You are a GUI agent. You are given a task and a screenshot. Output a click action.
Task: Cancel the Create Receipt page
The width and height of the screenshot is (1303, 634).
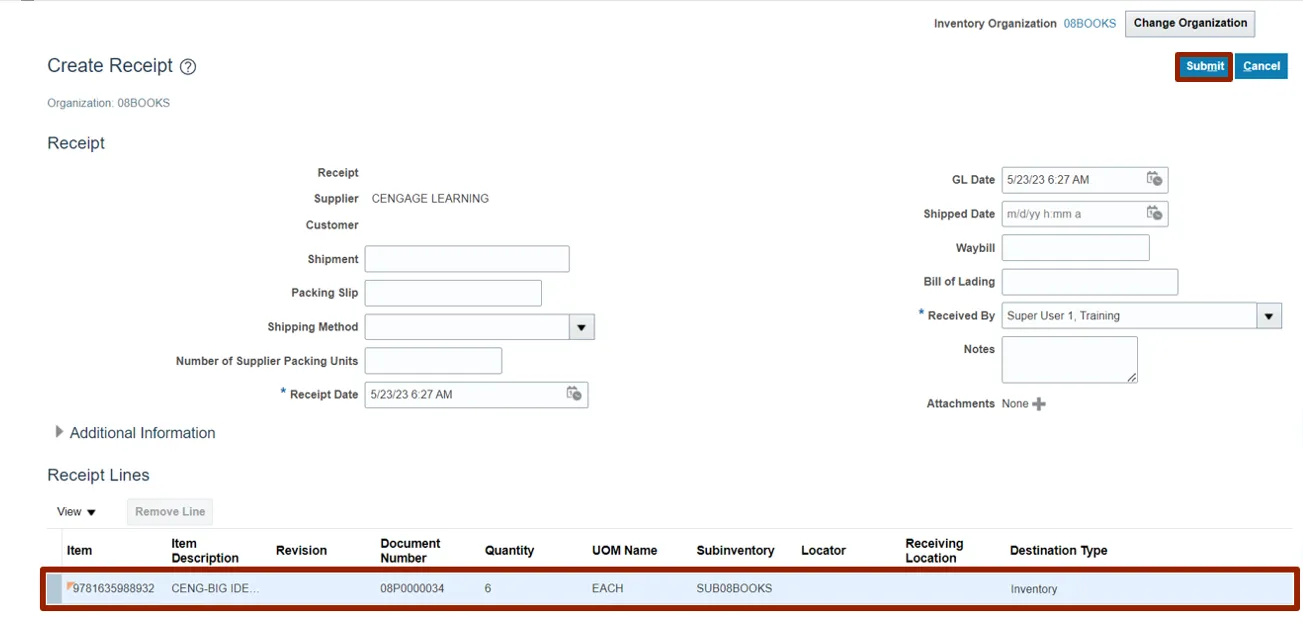coord(1261,66)
